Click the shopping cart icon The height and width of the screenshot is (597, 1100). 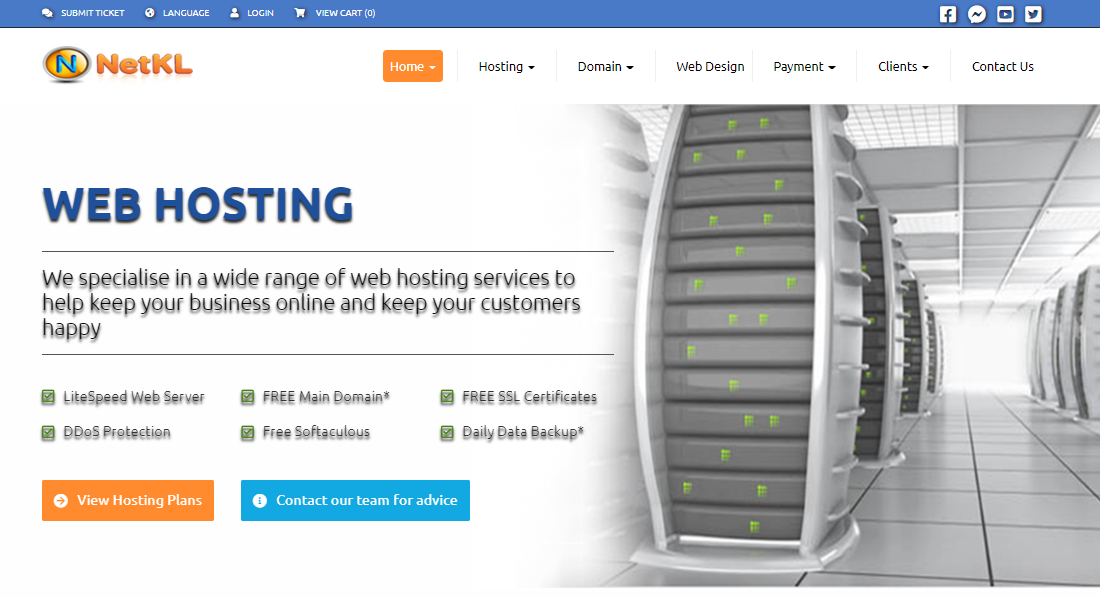coord(300,13)
